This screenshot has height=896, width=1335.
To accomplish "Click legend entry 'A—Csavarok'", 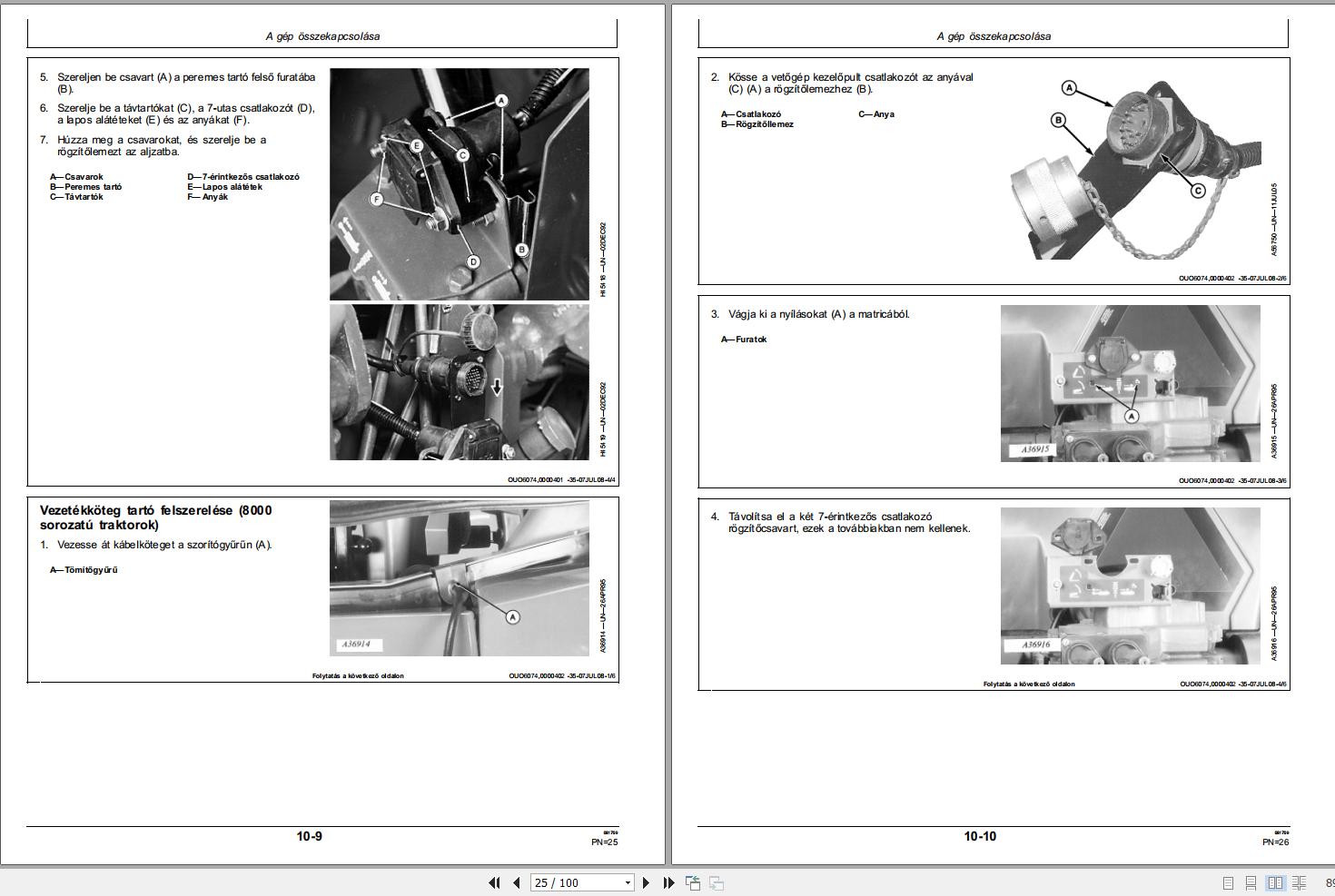I will [76, 177].
